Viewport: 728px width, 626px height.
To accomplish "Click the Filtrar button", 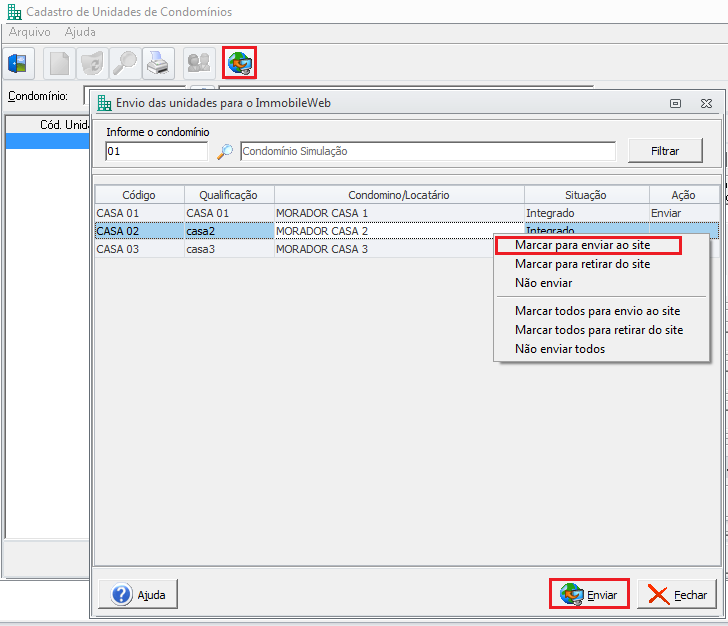I will (x=665, y=151).
